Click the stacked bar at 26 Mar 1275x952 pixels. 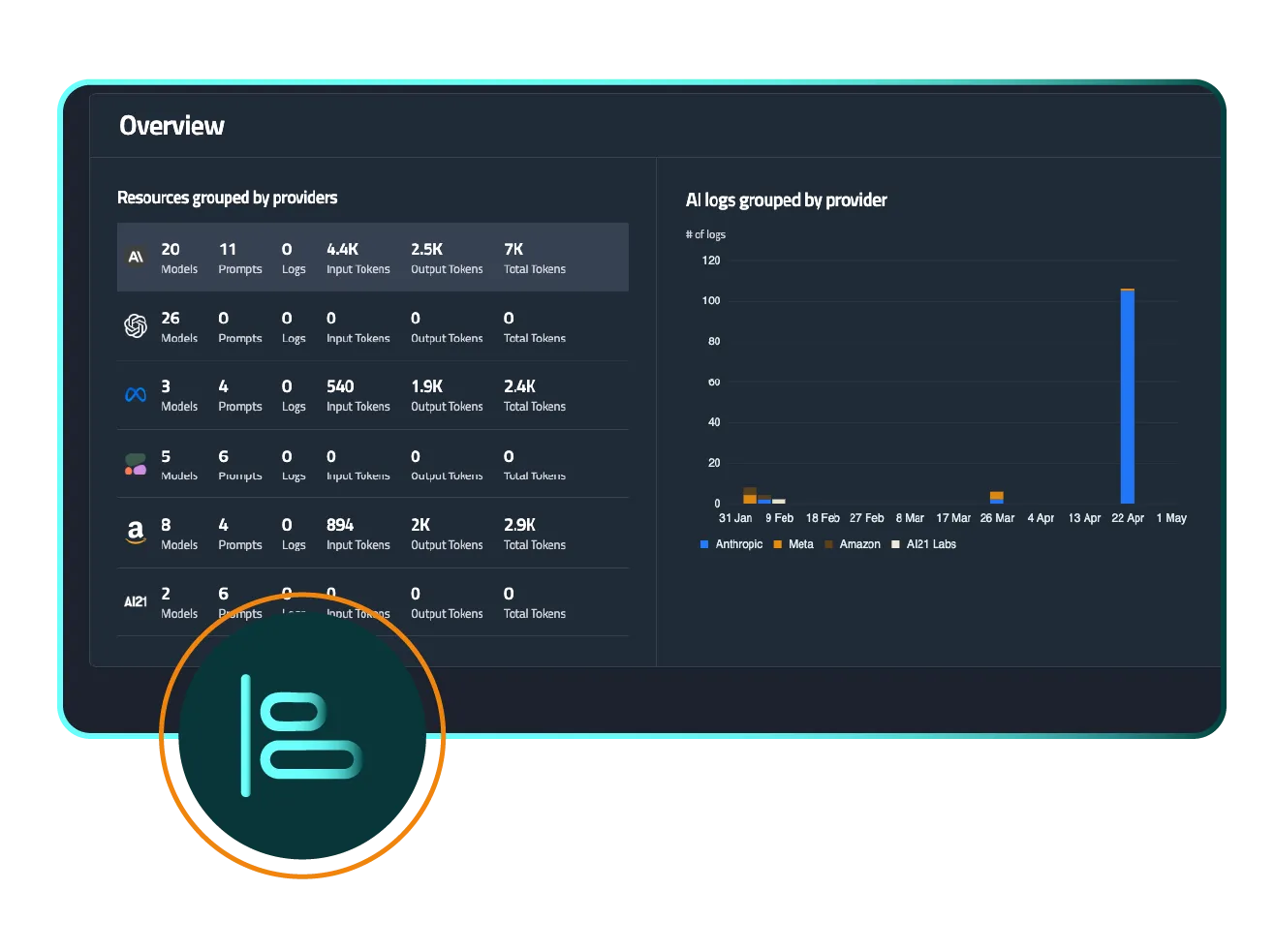point(997,498)
